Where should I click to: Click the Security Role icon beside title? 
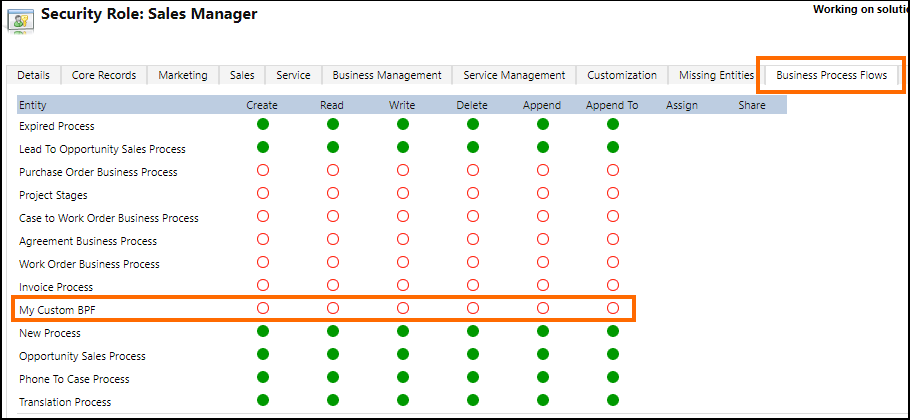tap(21, 22)
